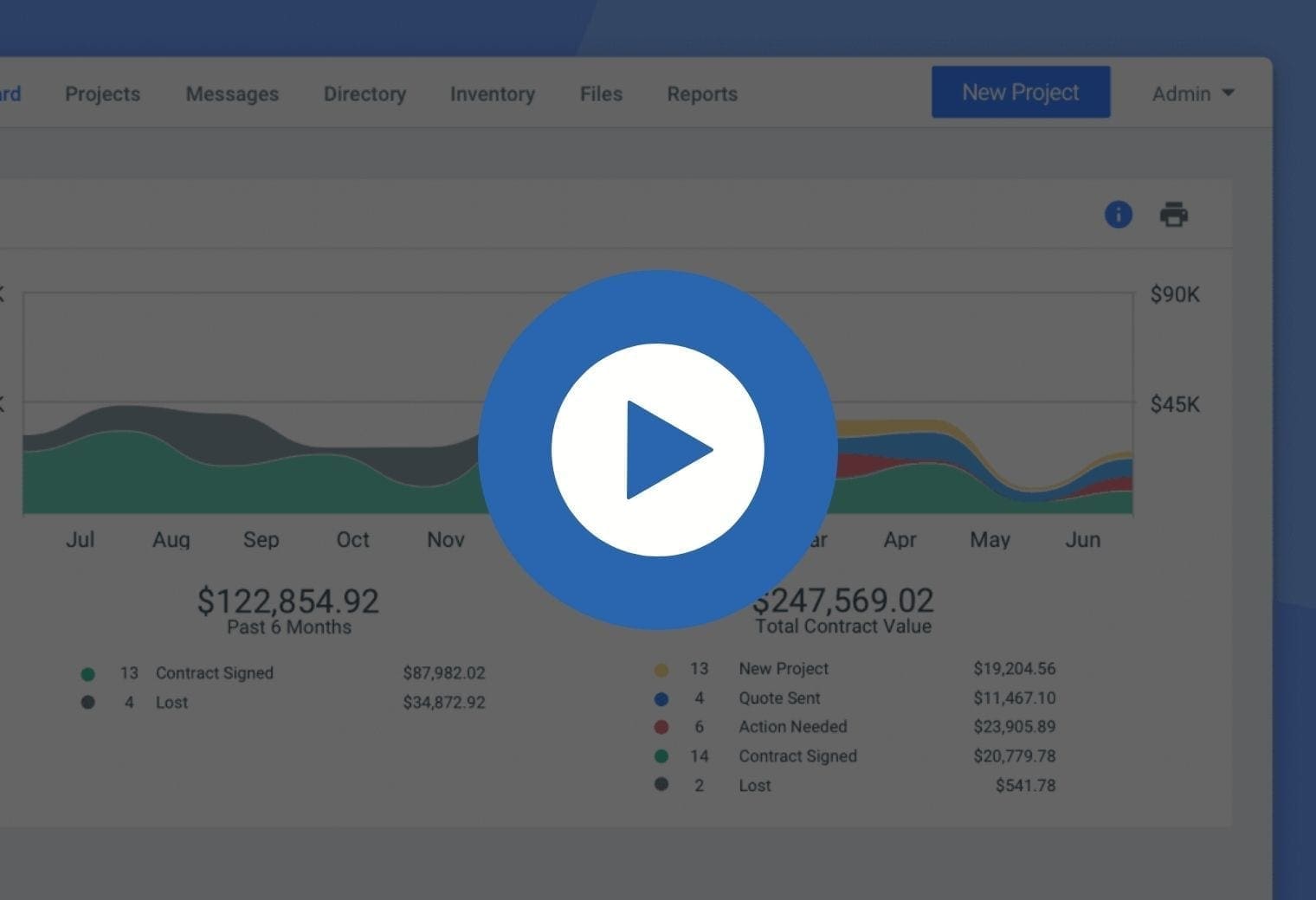The height and width of the screenshot is (900, 1316).
Task: Click the $90K axis value
Action: (x=1175, y=295)
